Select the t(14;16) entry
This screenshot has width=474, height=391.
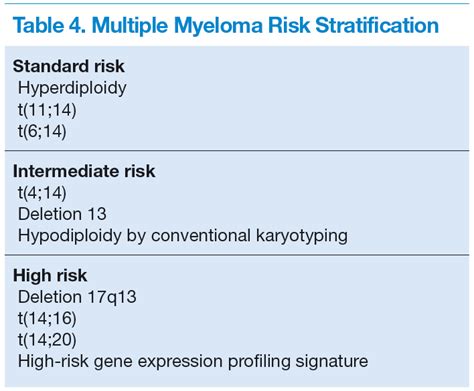point(47,318)
